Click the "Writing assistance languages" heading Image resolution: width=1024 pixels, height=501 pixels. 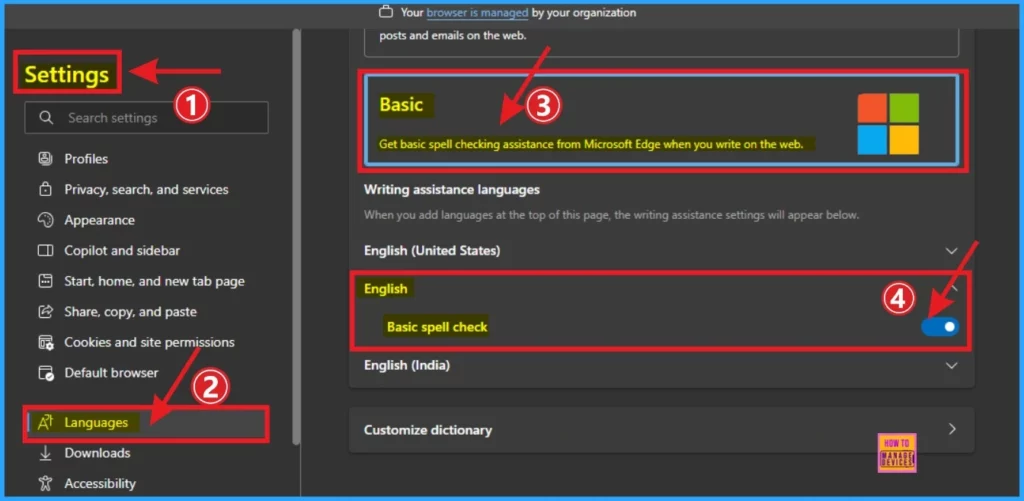452,190
